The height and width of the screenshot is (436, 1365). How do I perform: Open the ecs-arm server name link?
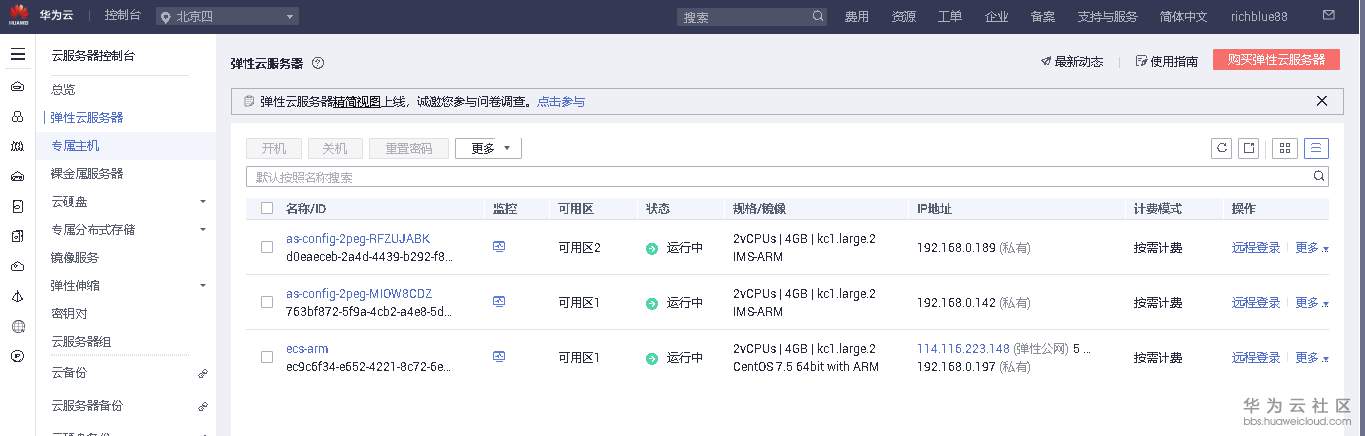point(307,349)
